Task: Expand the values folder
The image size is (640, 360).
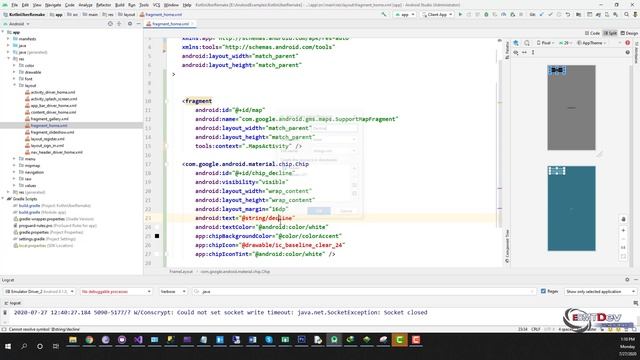Action: point(14,185)
